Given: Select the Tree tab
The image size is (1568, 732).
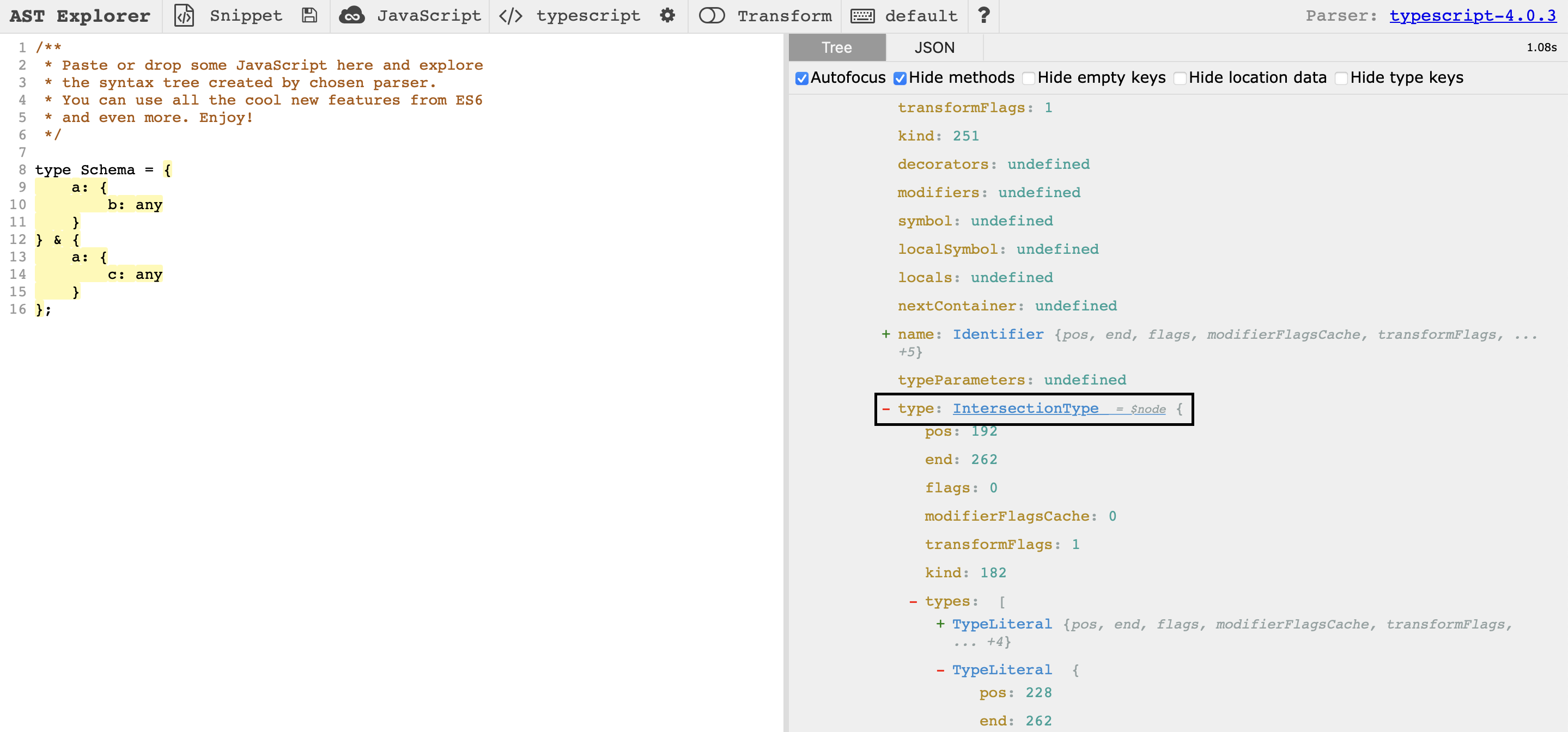Looking at the screenshot, I should click(836, 47).
